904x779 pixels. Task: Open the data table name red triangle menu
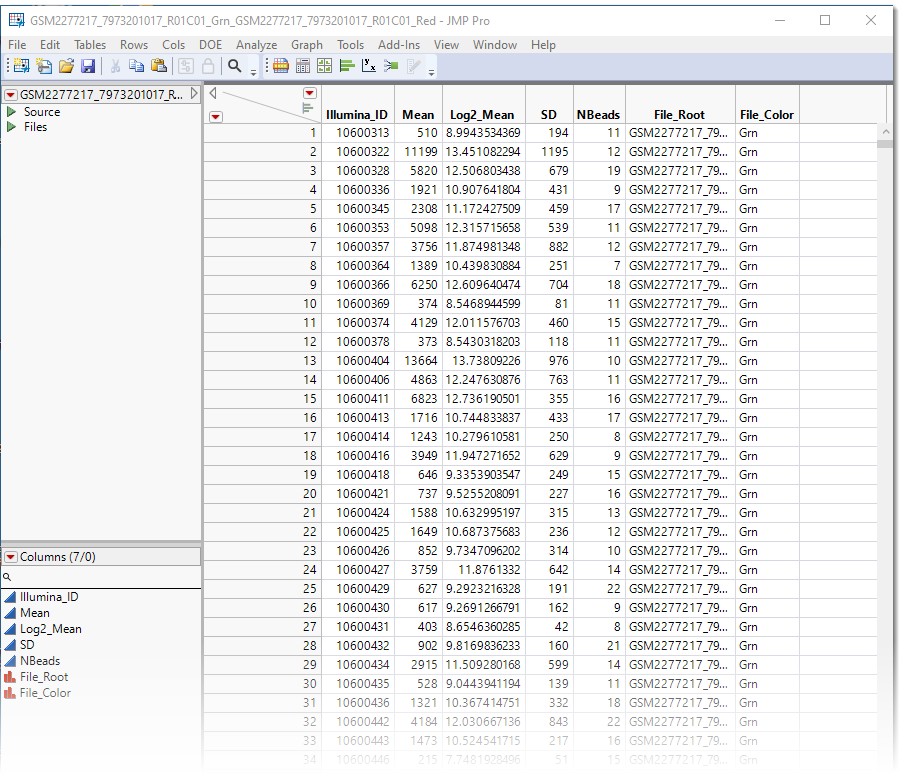click(x=11, y=95)
